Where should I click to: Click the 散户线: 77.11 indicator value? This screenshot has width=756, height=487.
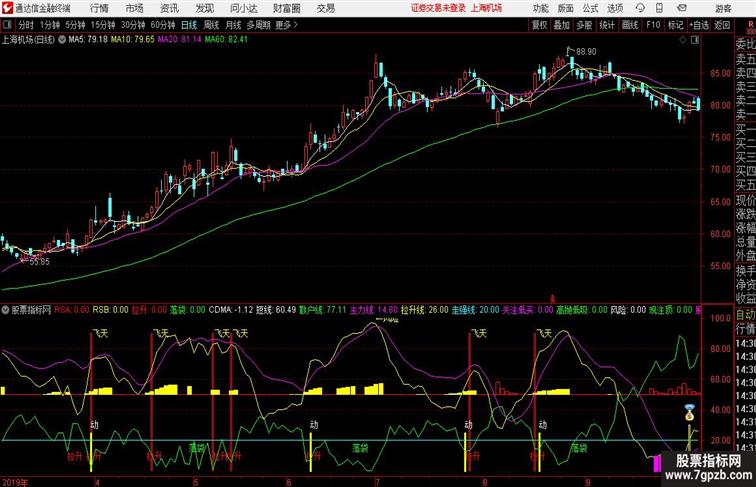(x=323, y=310)
